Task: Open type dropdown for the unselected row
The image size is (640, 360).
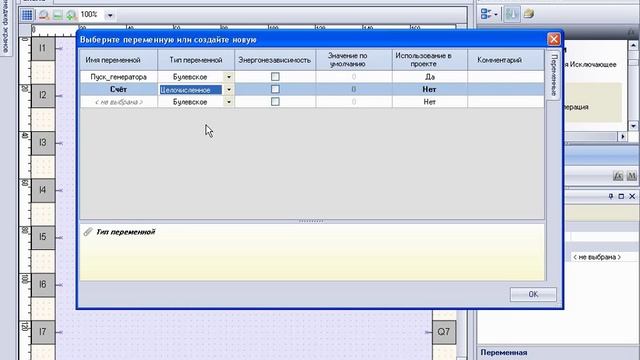Action: point(229,102)
